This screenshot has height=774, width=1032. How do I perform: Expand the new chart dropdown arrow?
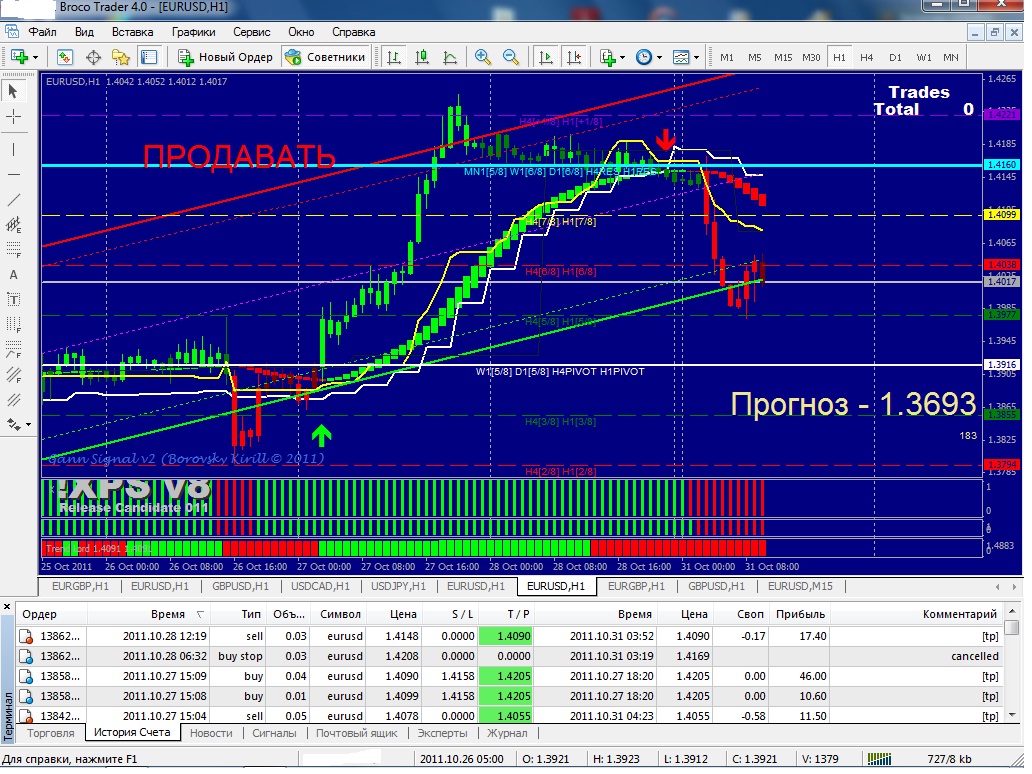click(x=36, y=58)
